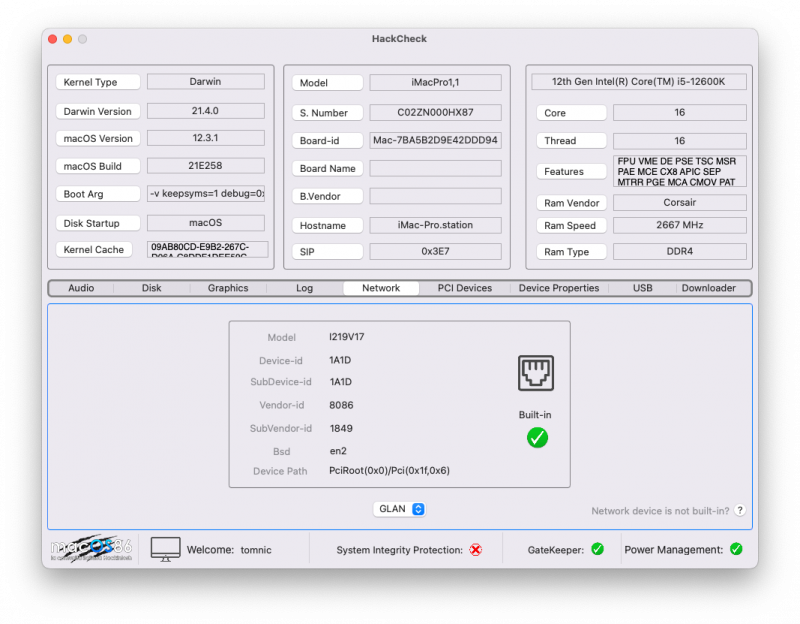Click the Disk Startup label button

[98, 223]
